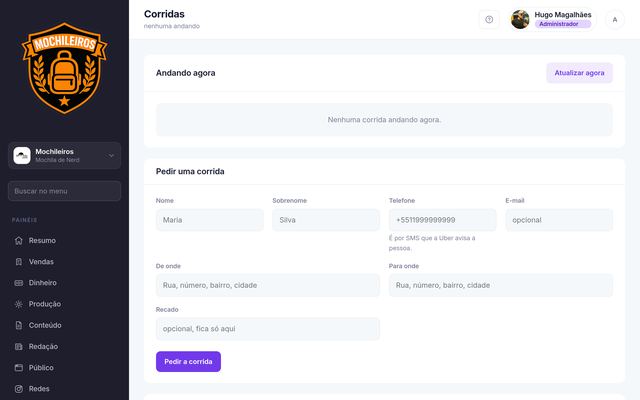The image size is (640, 400).
Task: Open the Conteúdo document icon
Action: [x=19, y=325]
